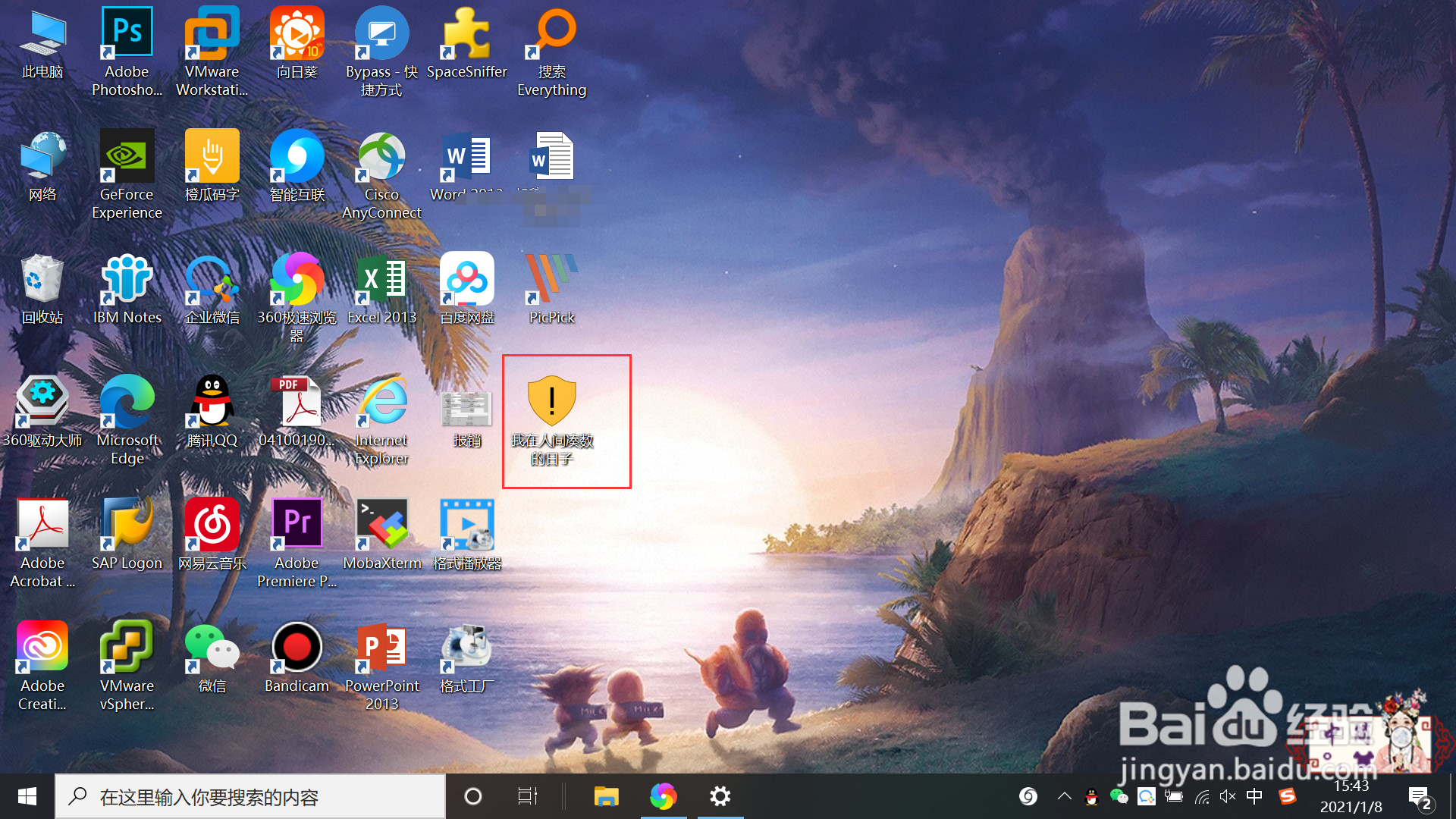The width and height of the screenshot is (1456, 819).
Task: Expand the hidden system tray icons
Action: [1064, 796]
